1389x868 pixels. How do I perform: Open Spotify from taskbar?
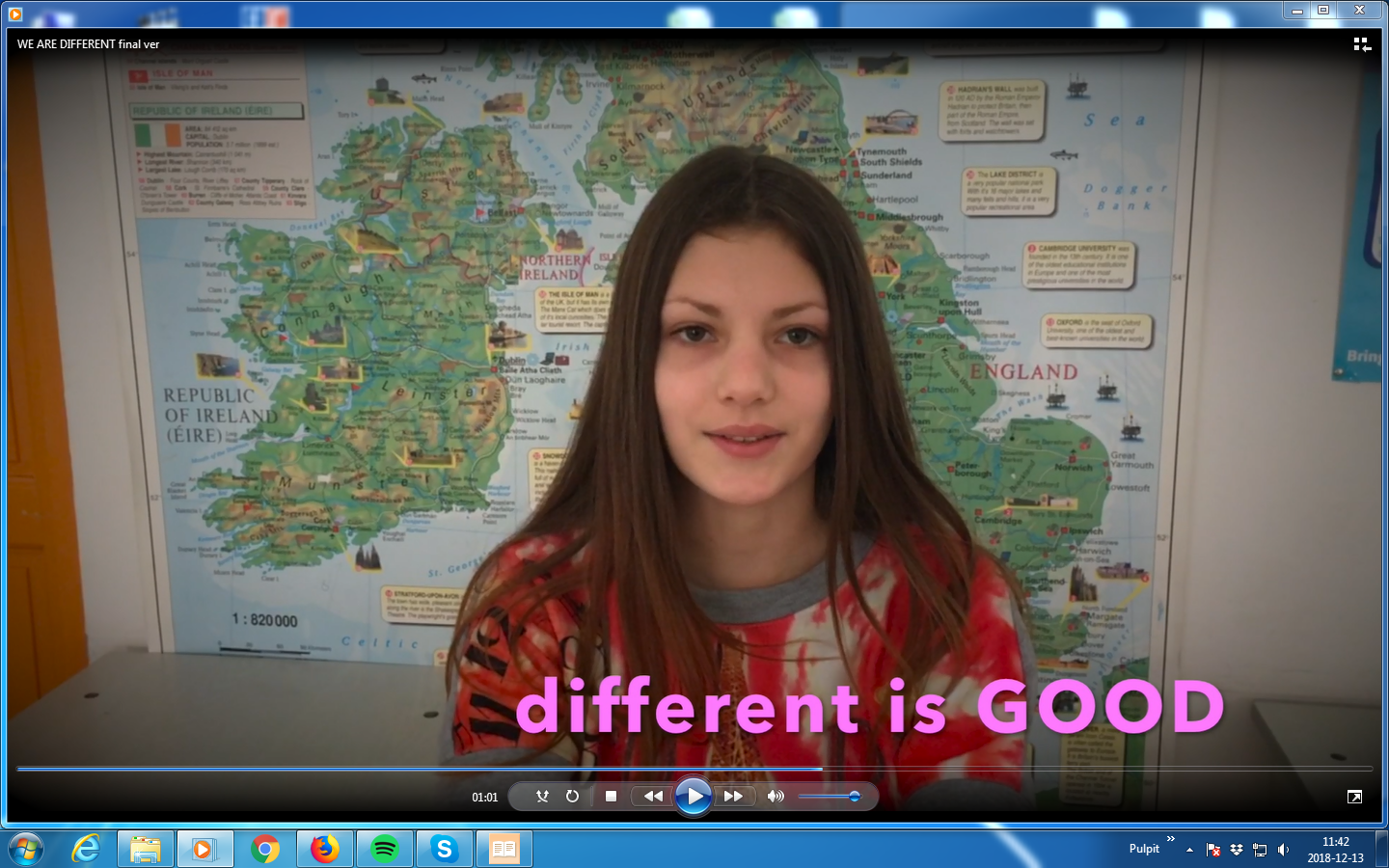(x=385, y=849)
